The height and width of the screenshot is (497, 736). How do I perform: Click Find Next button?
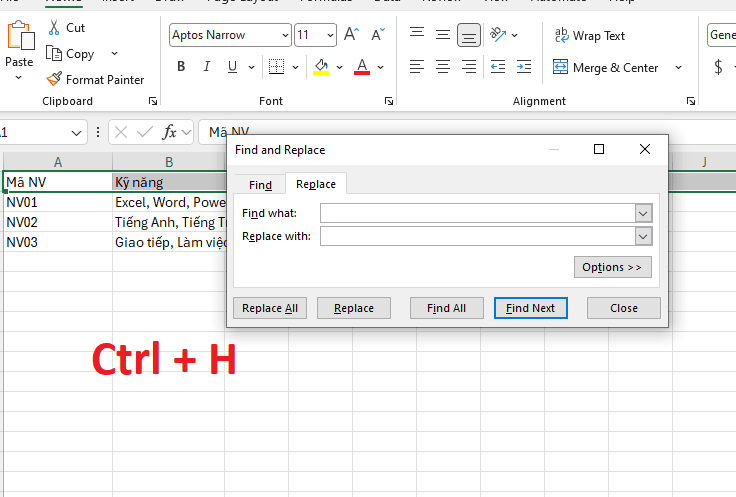tap(530, 308)
